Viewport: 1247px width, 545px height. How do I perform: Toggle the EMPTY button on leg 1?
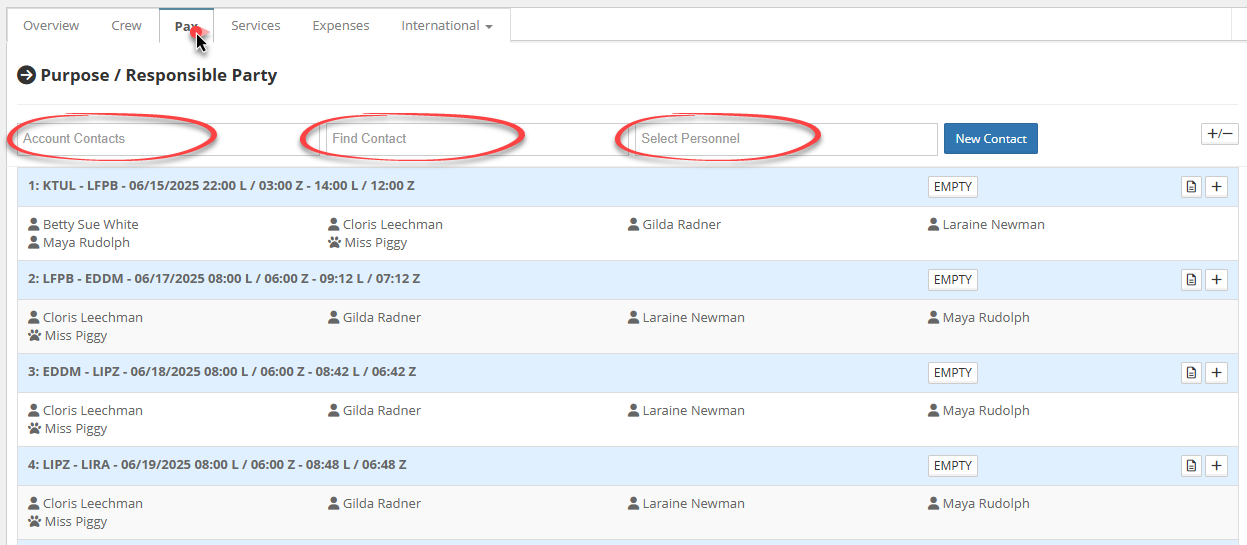pyautogui.click(x=952, y=187)
